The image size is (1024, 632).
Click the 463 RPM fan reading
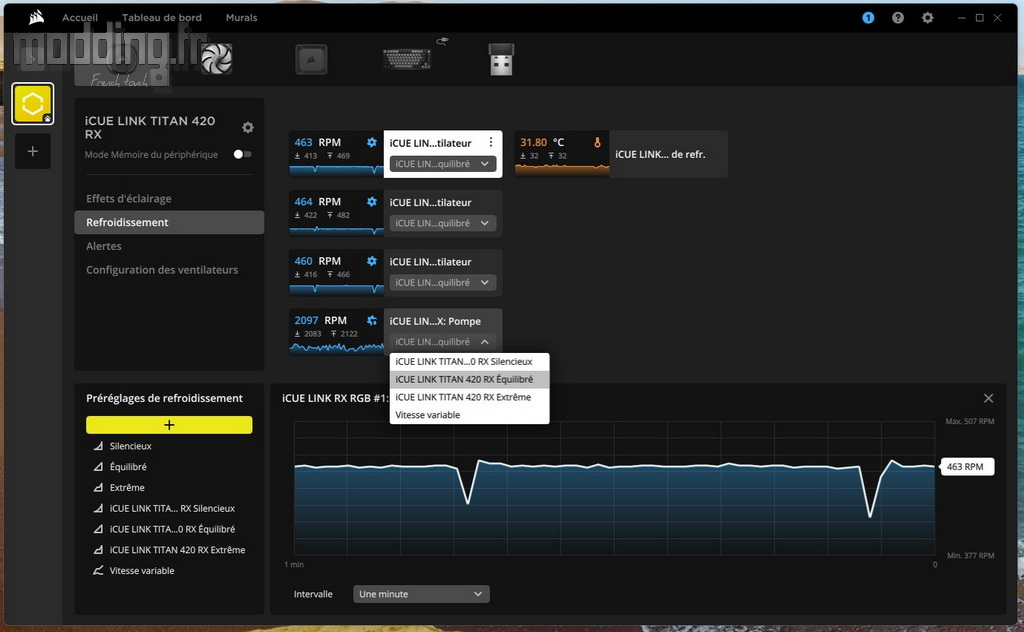click(317, 142)
